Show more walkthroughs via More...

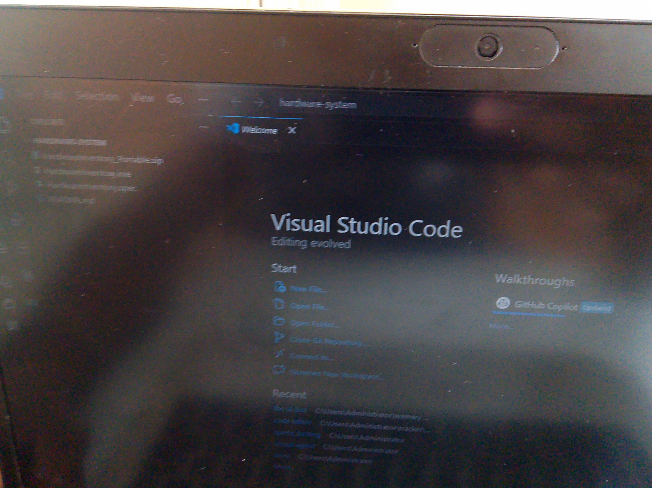click(x=499, y=326)
